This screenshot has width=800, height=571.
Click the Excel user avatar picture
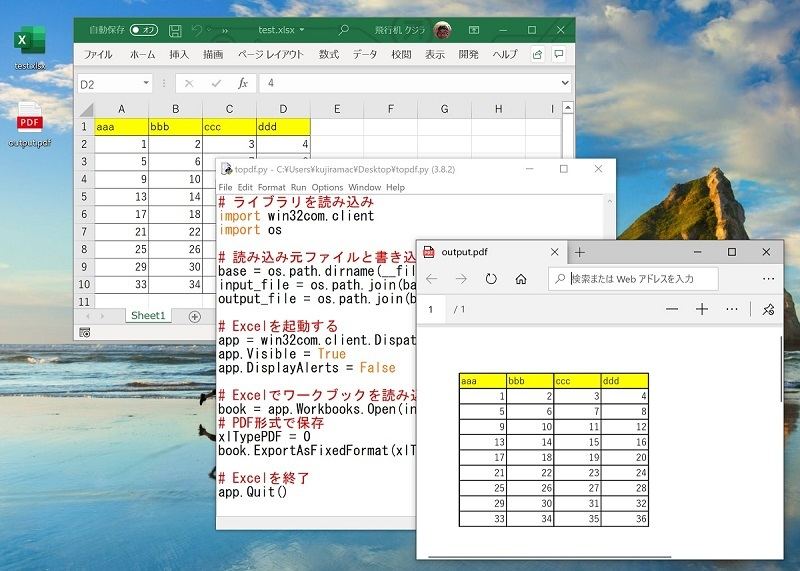[442, 30]
